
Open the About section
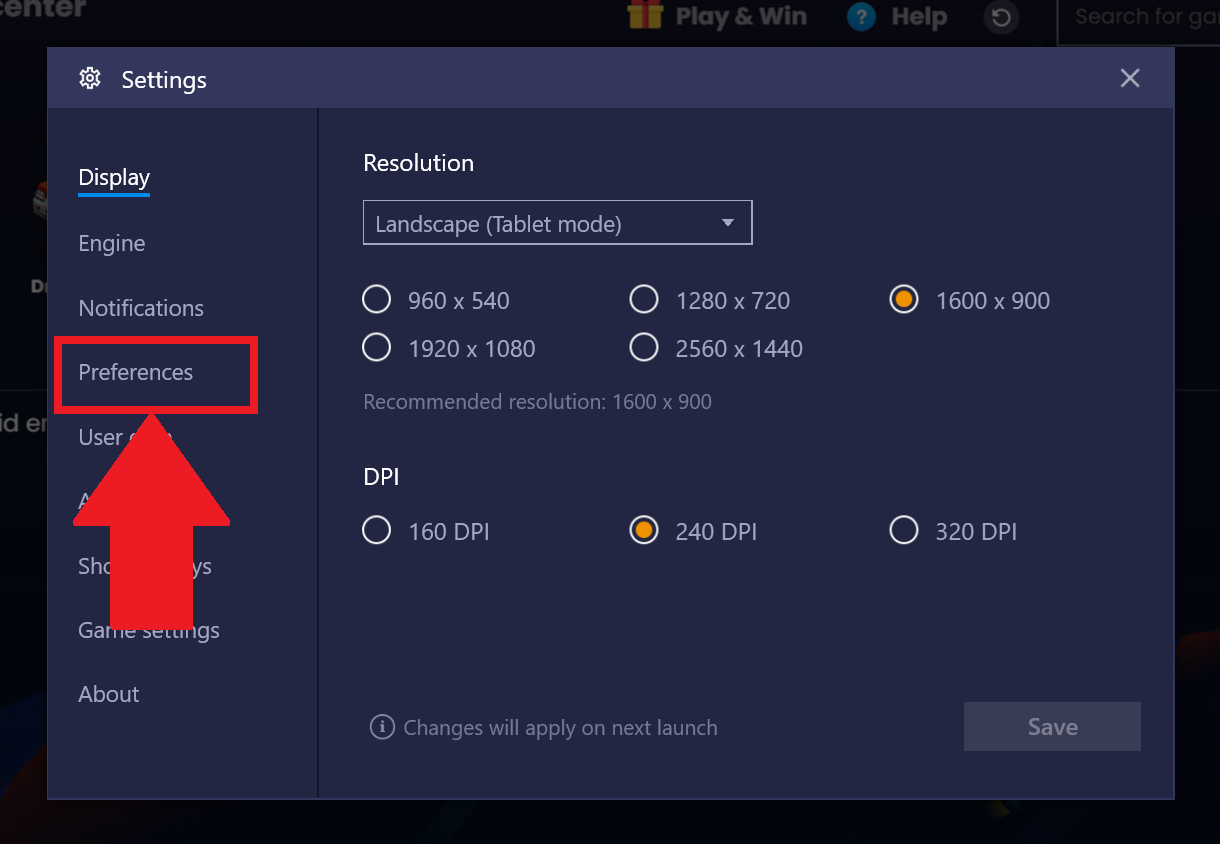click(x=109, y=694)
